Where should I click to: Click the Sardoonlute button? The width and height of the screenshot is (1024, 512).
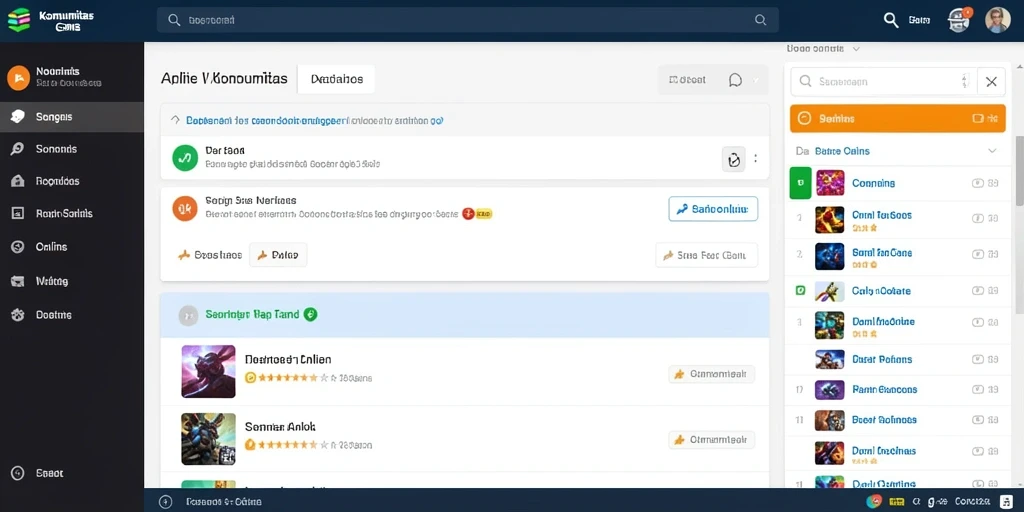[713, 209]
